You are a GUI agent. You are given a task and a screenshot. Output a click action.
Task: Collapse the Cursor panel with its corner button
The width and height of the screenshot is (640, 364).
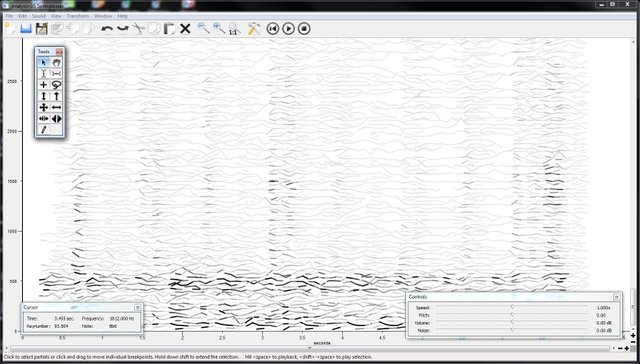pyautogui.click(x=138, y=307)
